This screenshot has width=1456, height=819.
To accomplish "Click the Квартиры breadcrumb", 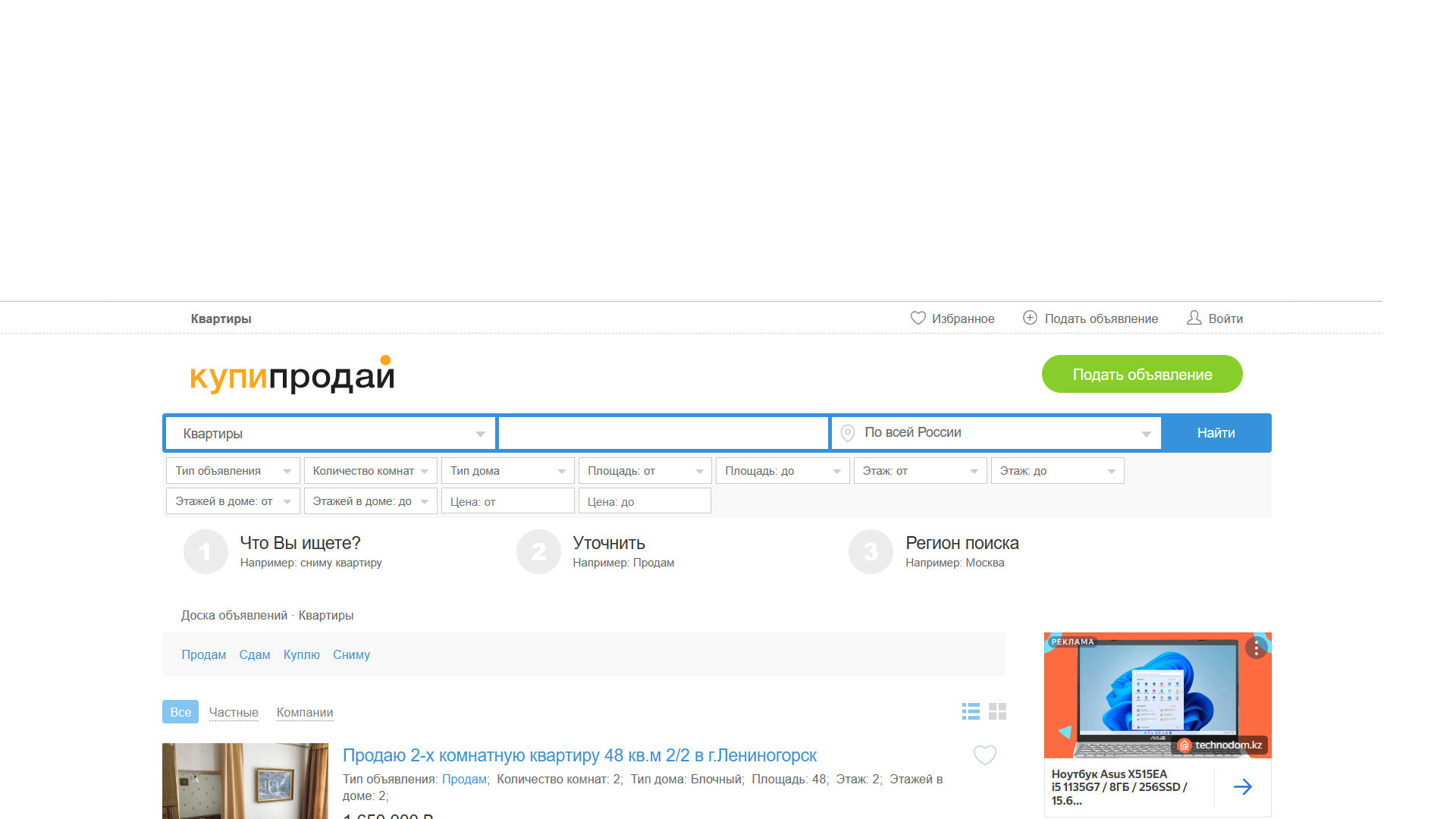I will click(326, 616).
